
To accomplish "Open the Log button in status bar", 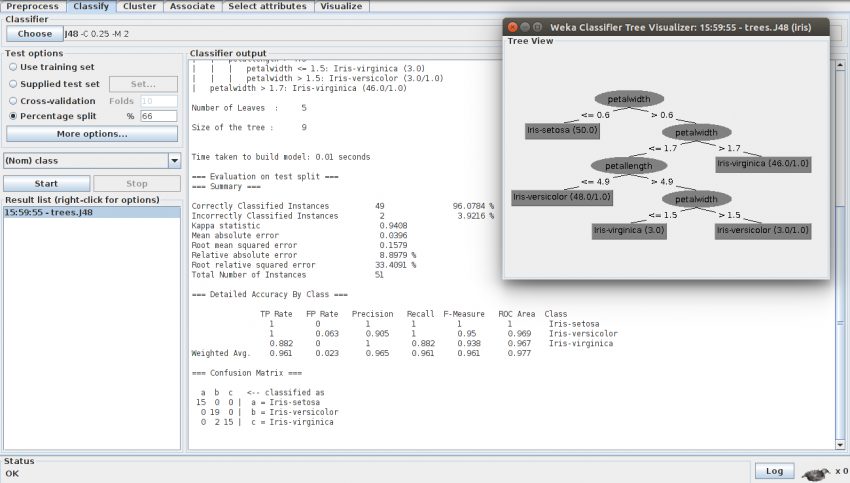I will point(773,471).
